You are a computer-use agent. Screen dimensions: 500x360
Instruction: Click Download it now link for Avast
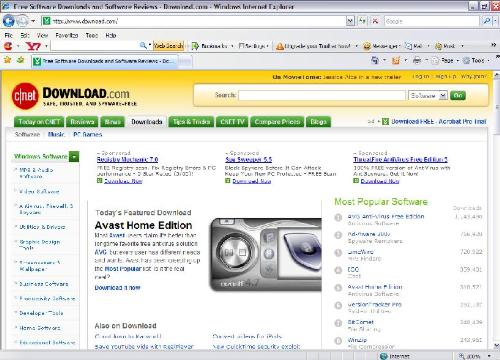[117, 287]
